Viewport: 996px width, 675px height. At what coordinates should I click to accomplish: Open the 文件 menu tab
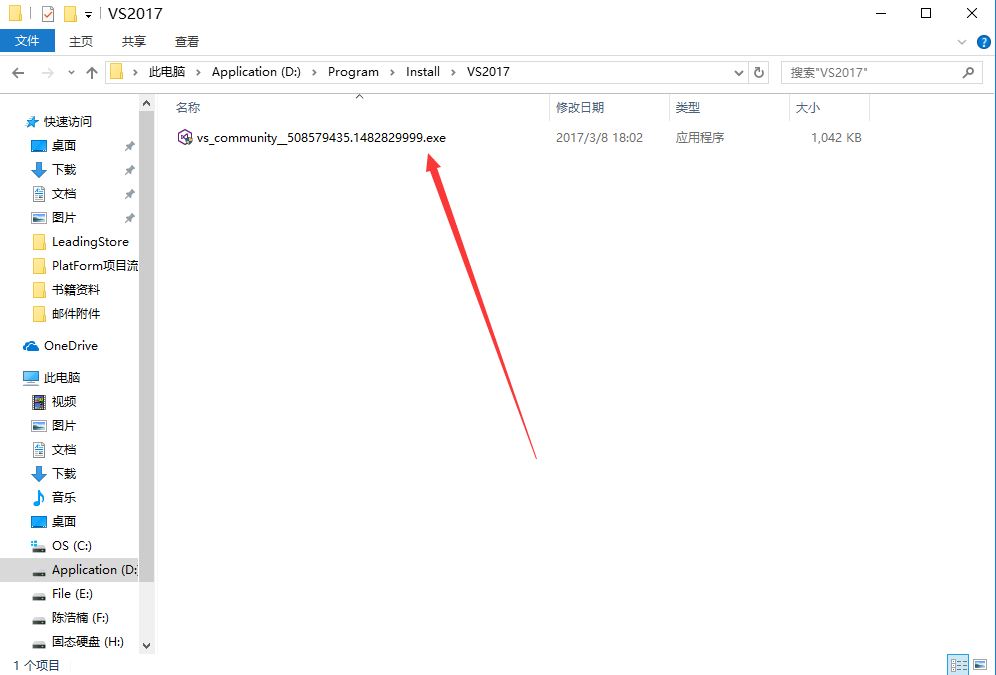(x=27, y=41)
